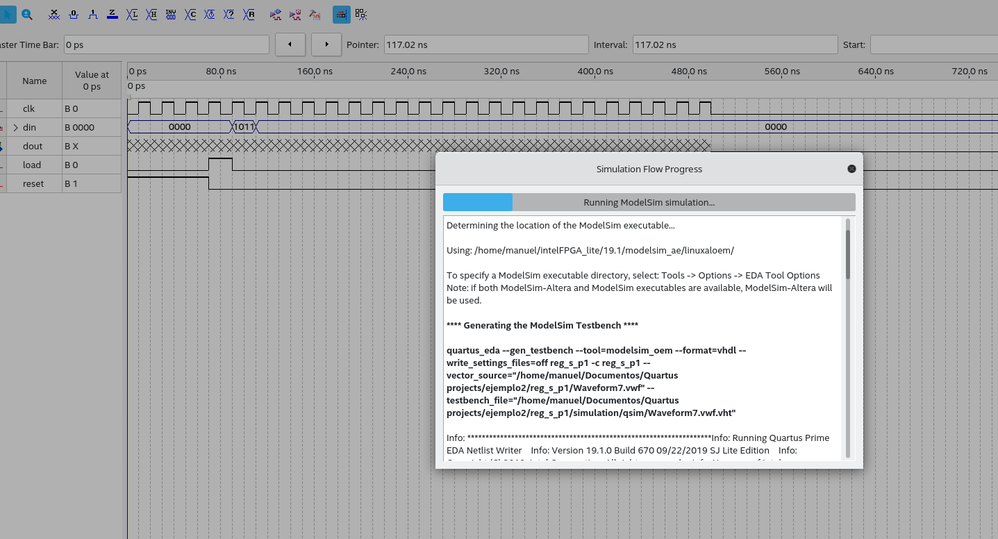Close the Simulation Flow Progress dialog
998x539 pixels.
(x=851, y=169)
